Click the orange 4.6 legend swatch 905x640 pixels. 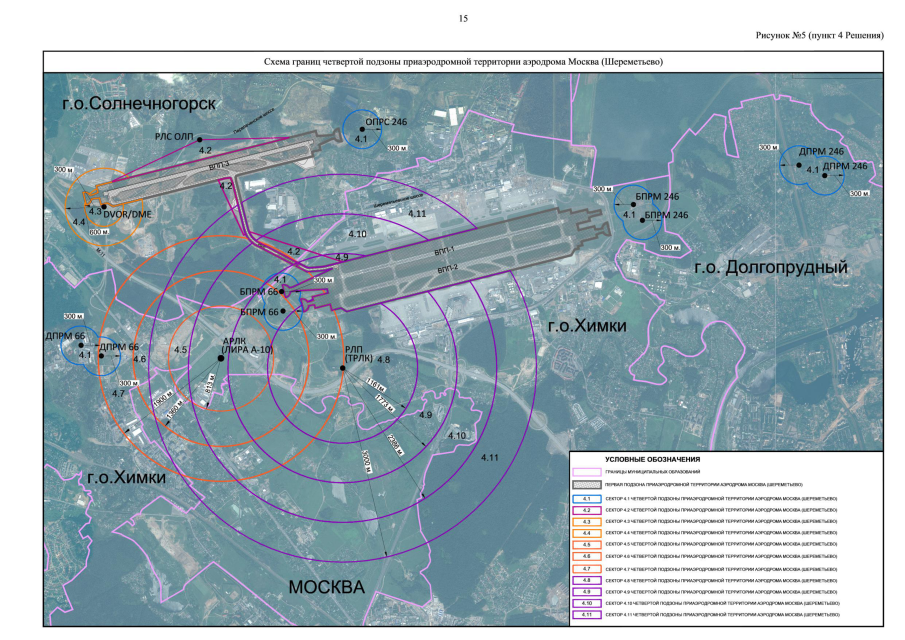click(587, 555)
